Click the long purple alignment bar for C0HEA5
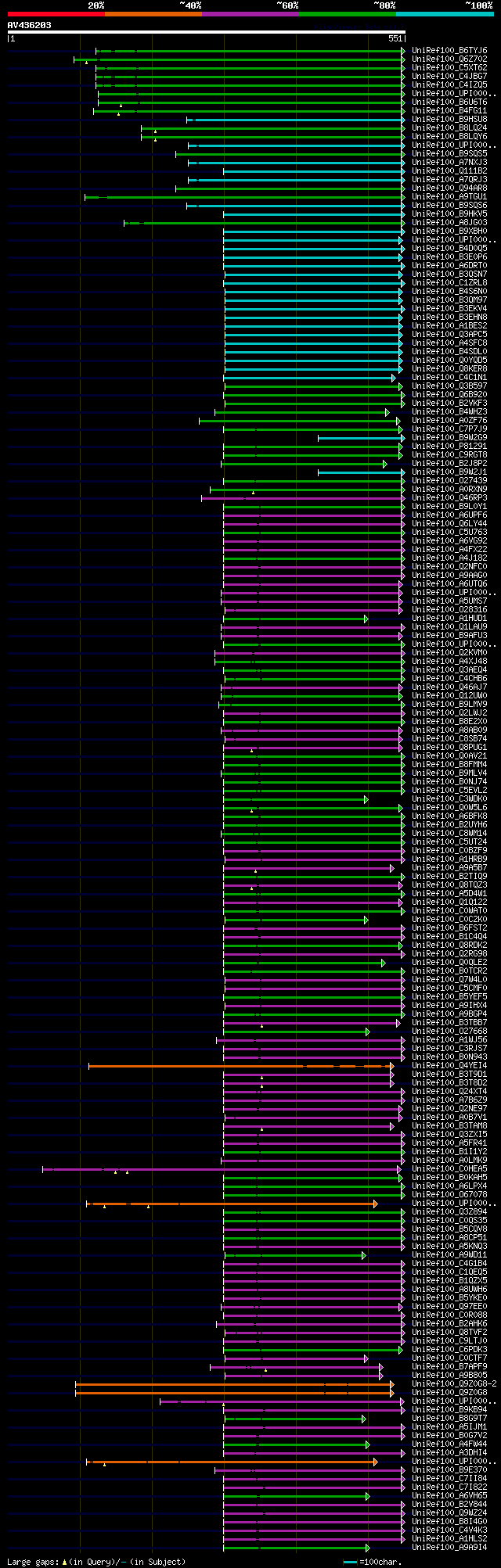Image resolution: width=501 pixels, height=1568 pixels. pyautogui.click(x=222, y=1169)
